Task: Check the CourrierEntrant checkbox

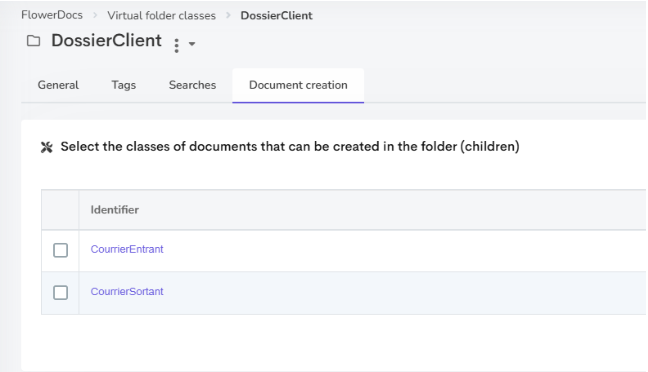Action: point(60,250)
